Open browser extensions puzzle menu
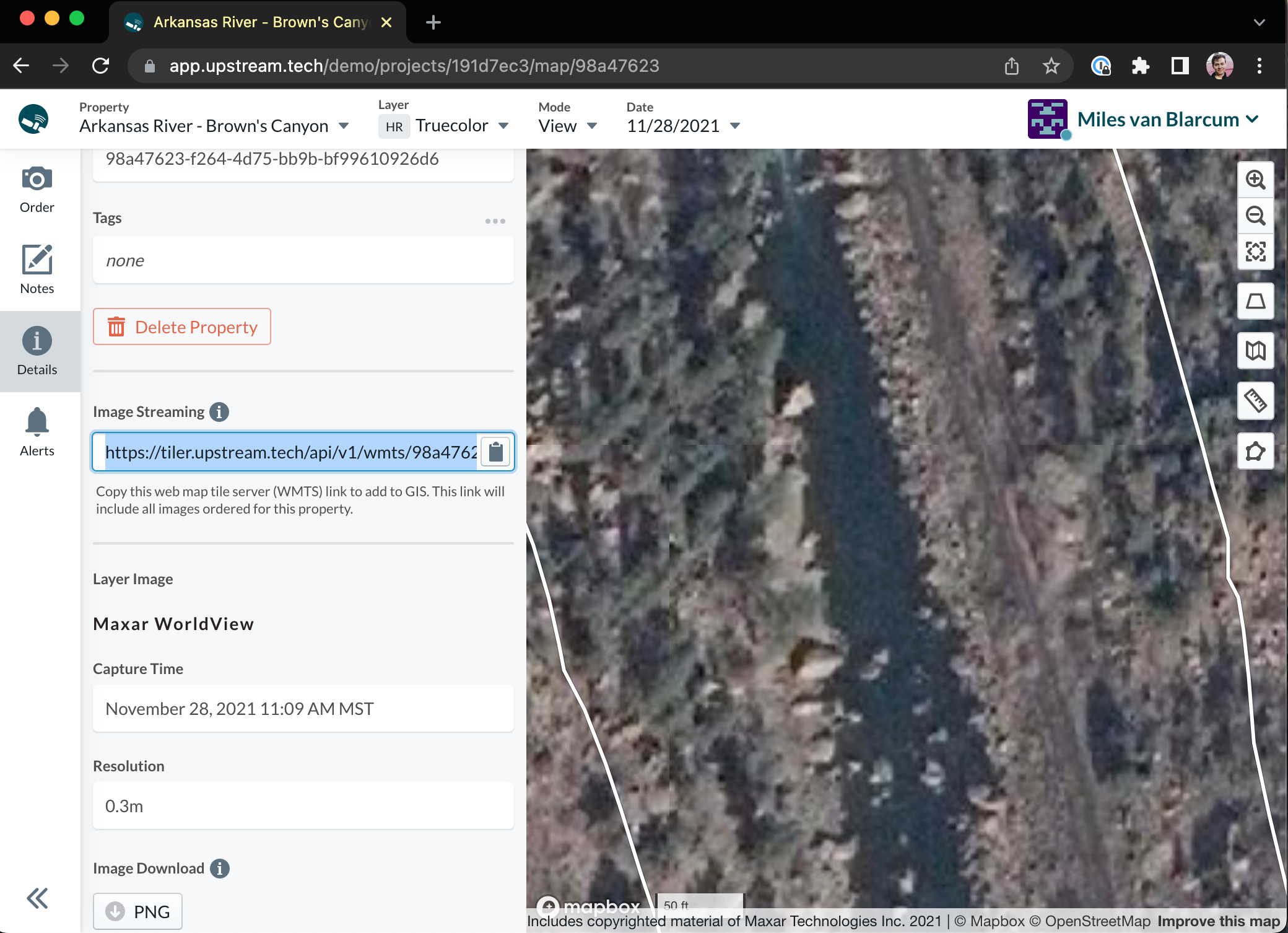The width and height of the screenshot is (1288, 933). pyautogui.click(x=1140, y=66)
